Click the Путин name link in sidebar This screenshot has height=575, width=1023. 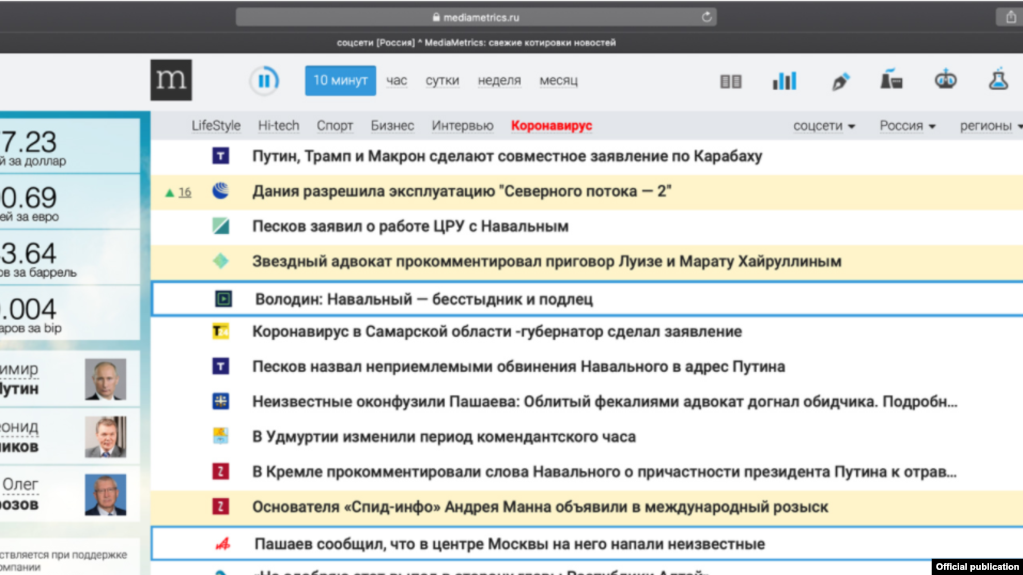pos(20,379)
